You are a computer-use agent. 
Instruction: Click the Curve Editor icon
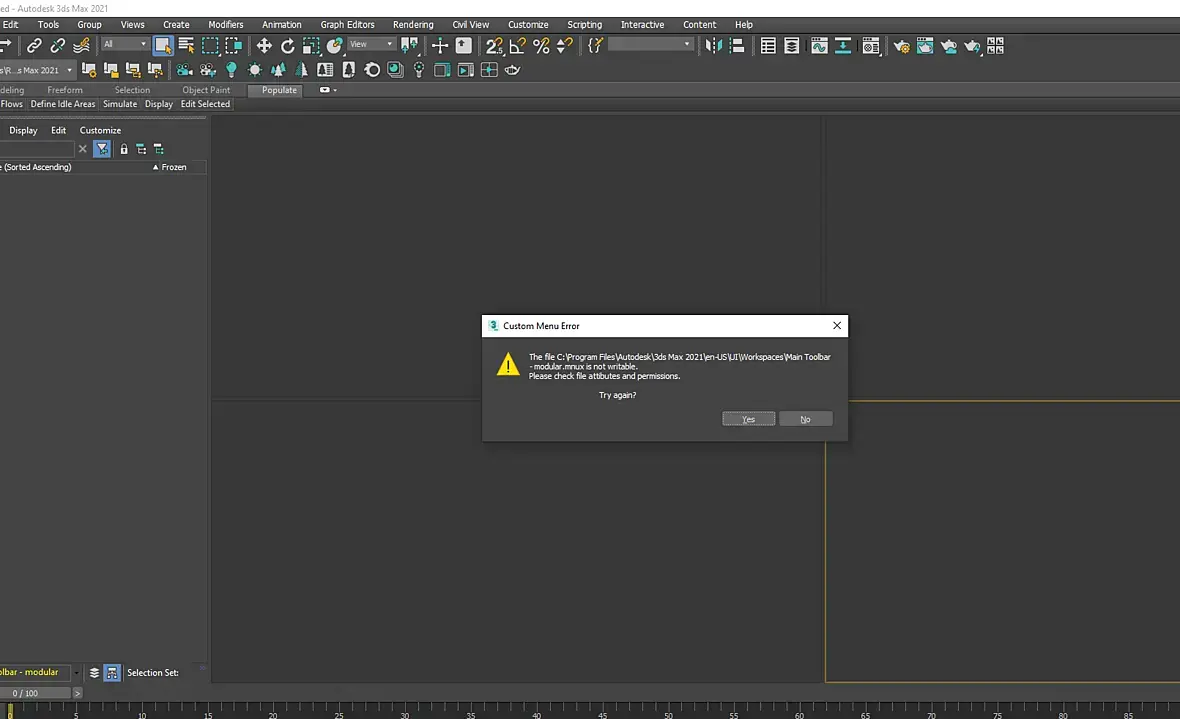(820, 46)
